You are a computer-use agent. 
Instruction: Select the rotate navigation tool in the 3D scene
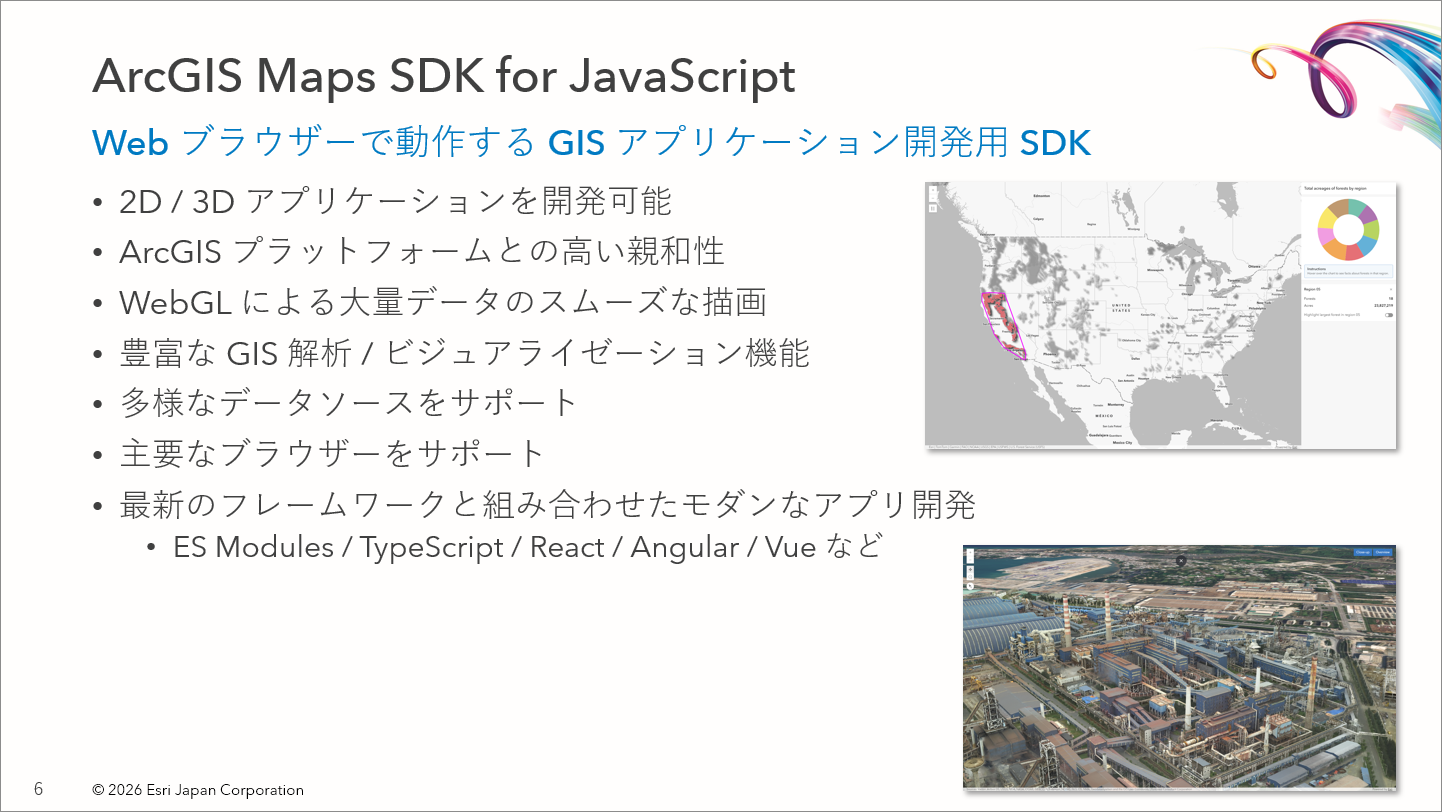(970, 577)
